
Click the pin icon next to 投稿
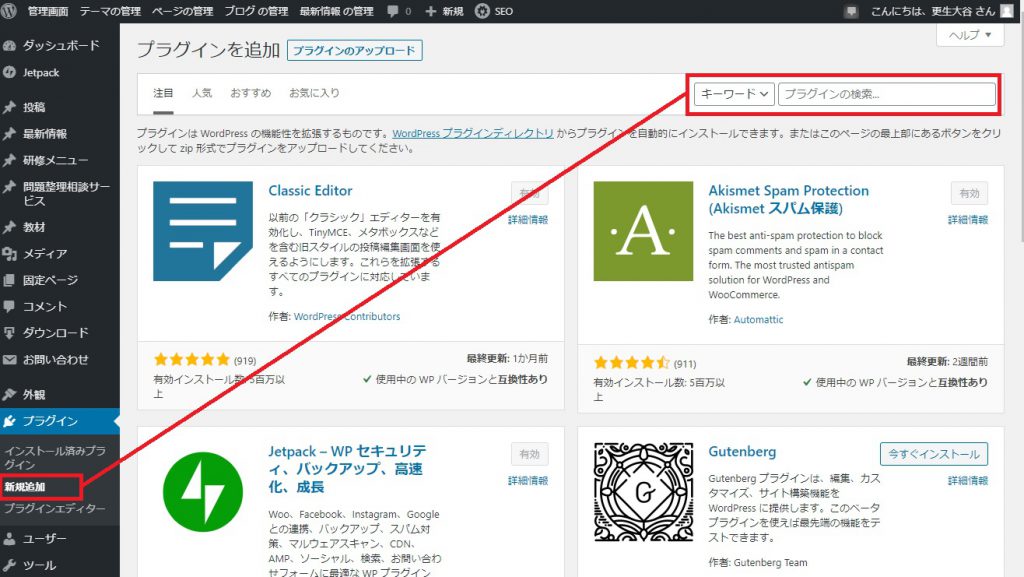(9, 107)
